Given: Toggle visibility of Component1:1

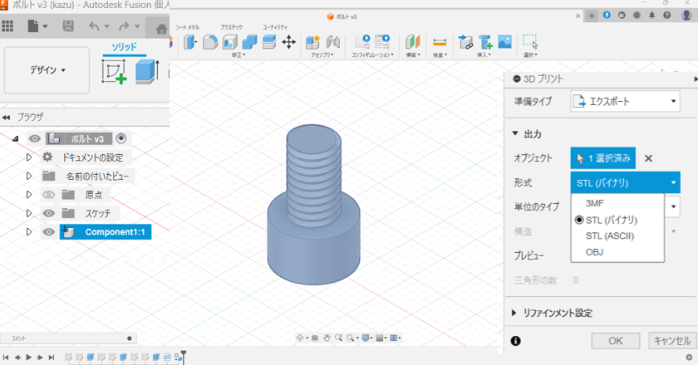Looking at the screenshot, I should [x=48, y=232].
